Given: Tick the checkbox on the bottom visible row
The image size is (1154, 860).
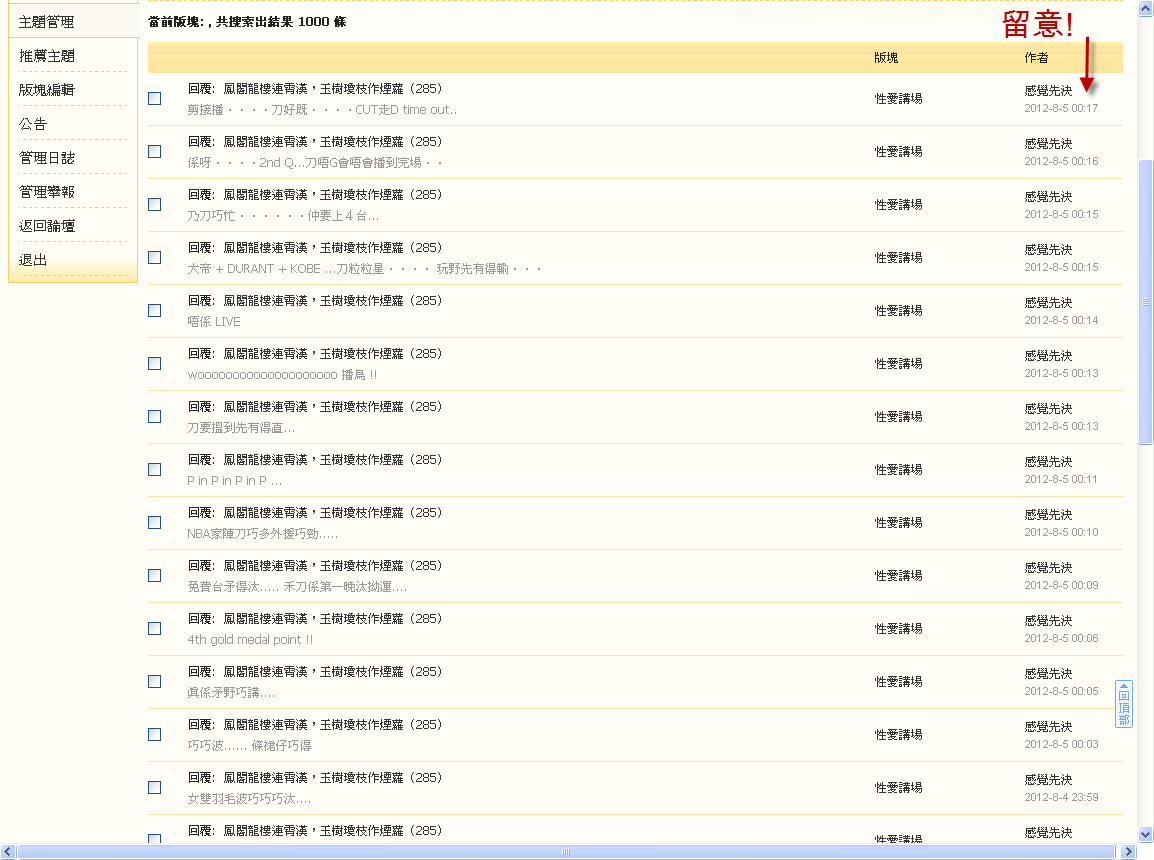Looking at the screenshot, I should click(154, 839).
